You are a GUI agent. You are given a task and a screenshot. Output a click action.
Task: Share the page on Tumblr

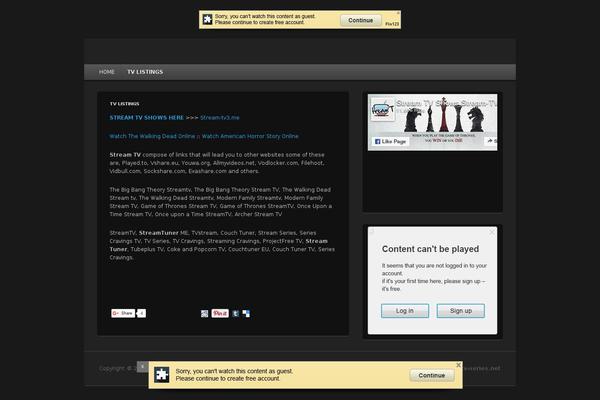[x=236, y=313]
